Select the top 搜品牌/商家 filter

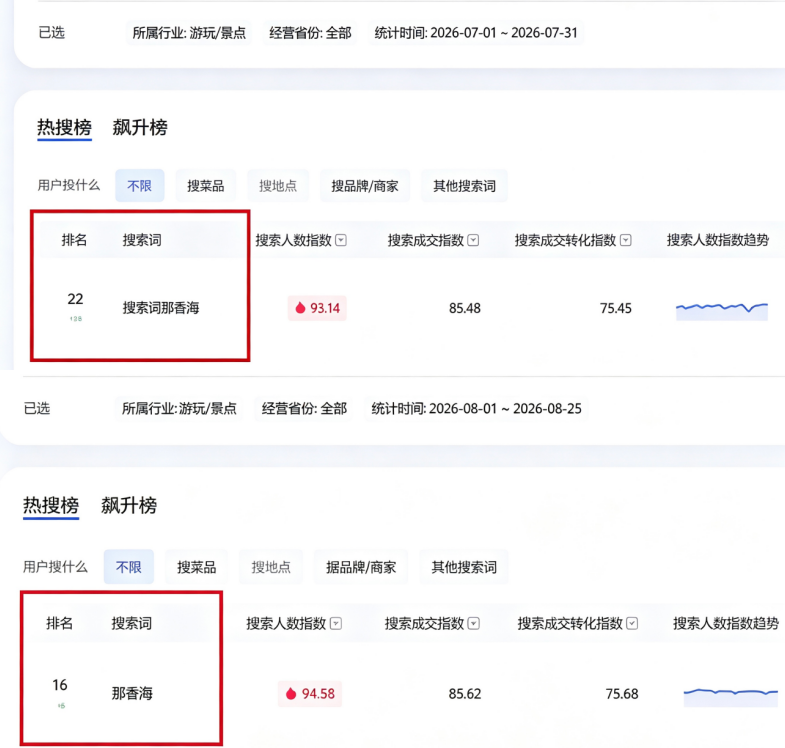(x=364, y=186)
